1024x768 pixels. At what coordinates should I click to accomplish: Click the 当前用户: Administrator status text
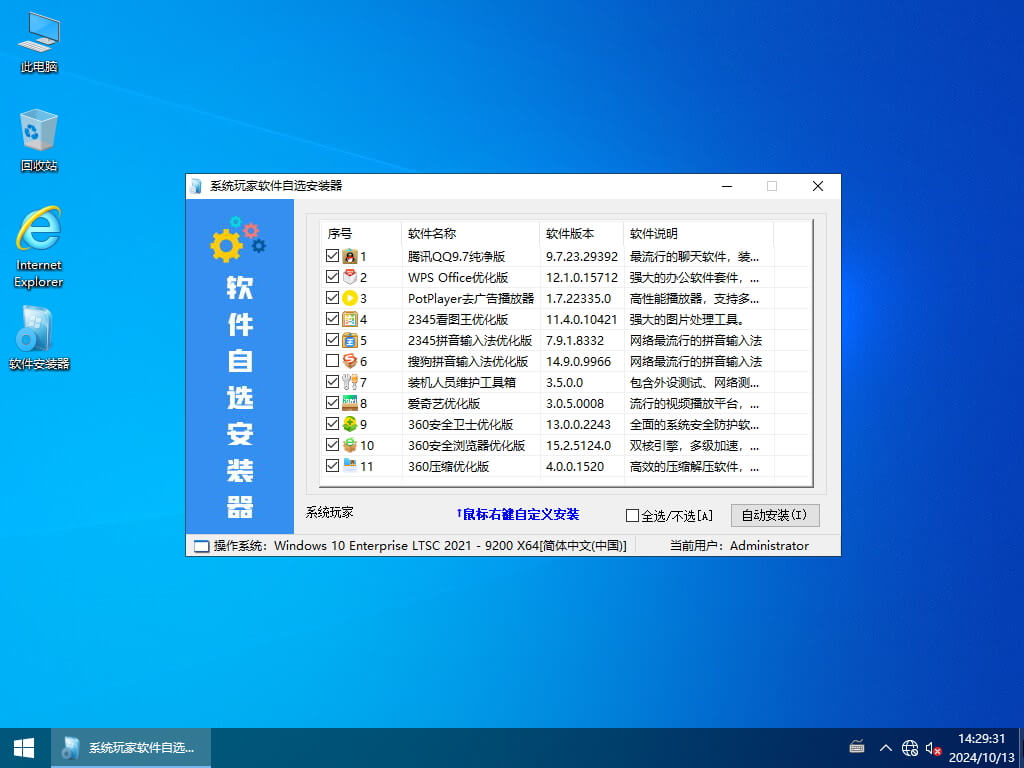[739, 545]
